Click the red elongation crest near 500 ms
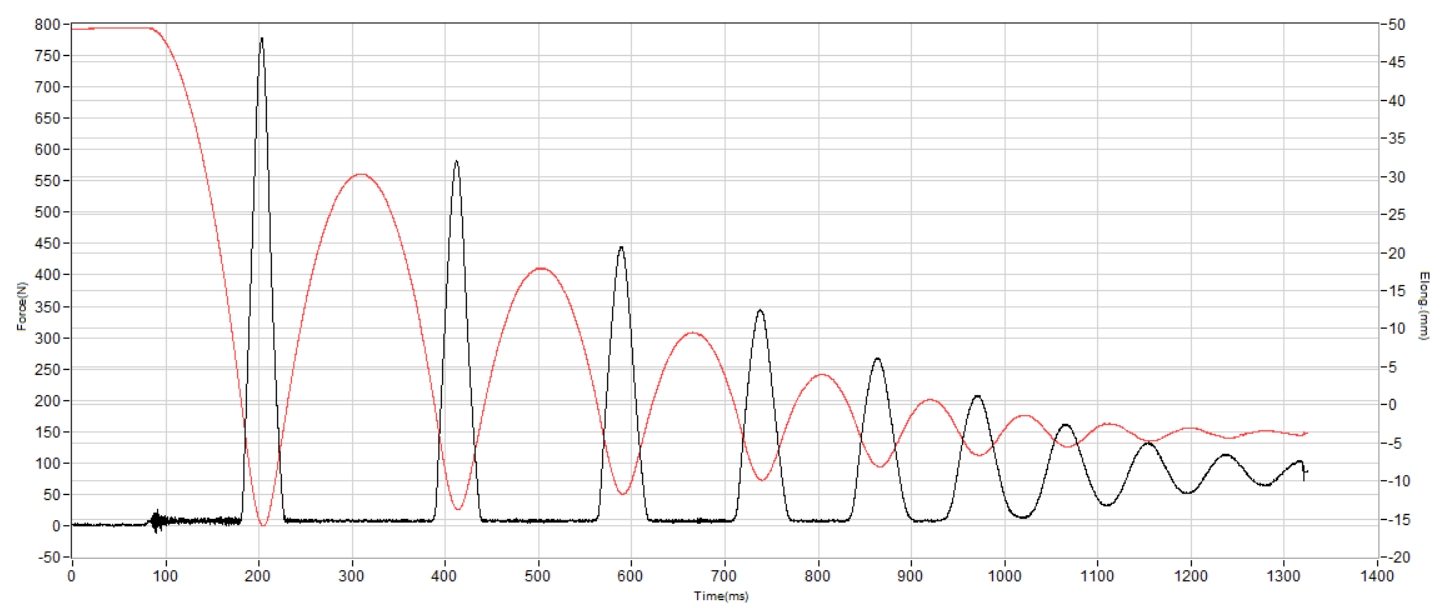Viewport: 1445px width, 608px height. (540, 268)
